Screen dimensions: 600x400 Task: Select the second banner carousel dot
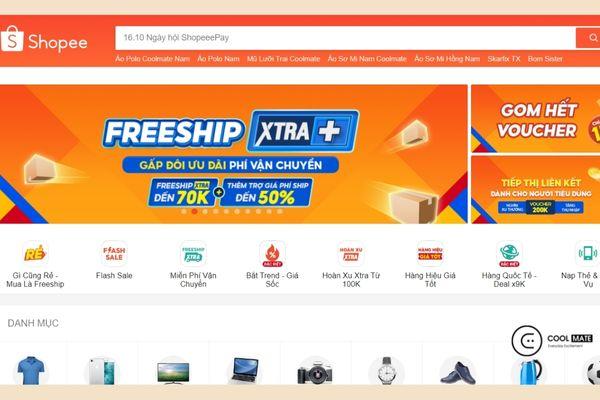click(x=194, y=211)
